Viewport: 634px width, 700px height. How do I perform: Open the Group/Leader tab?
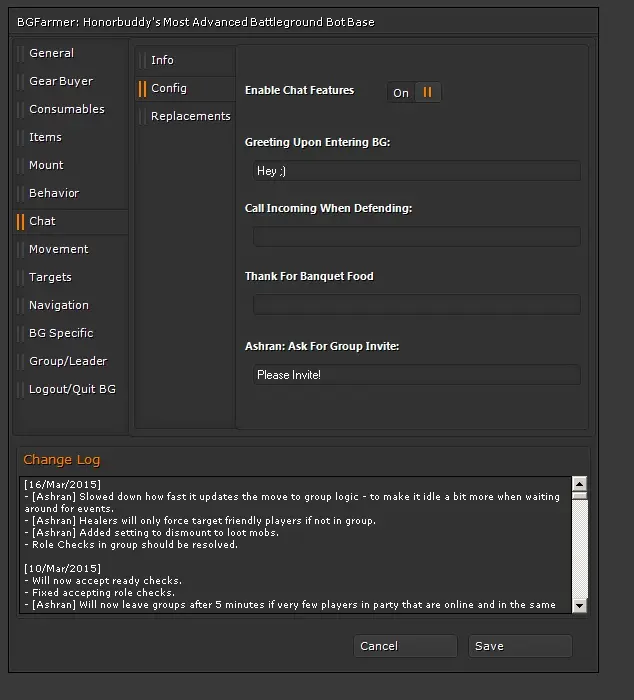pyautogui.click(x=71, y=361)
